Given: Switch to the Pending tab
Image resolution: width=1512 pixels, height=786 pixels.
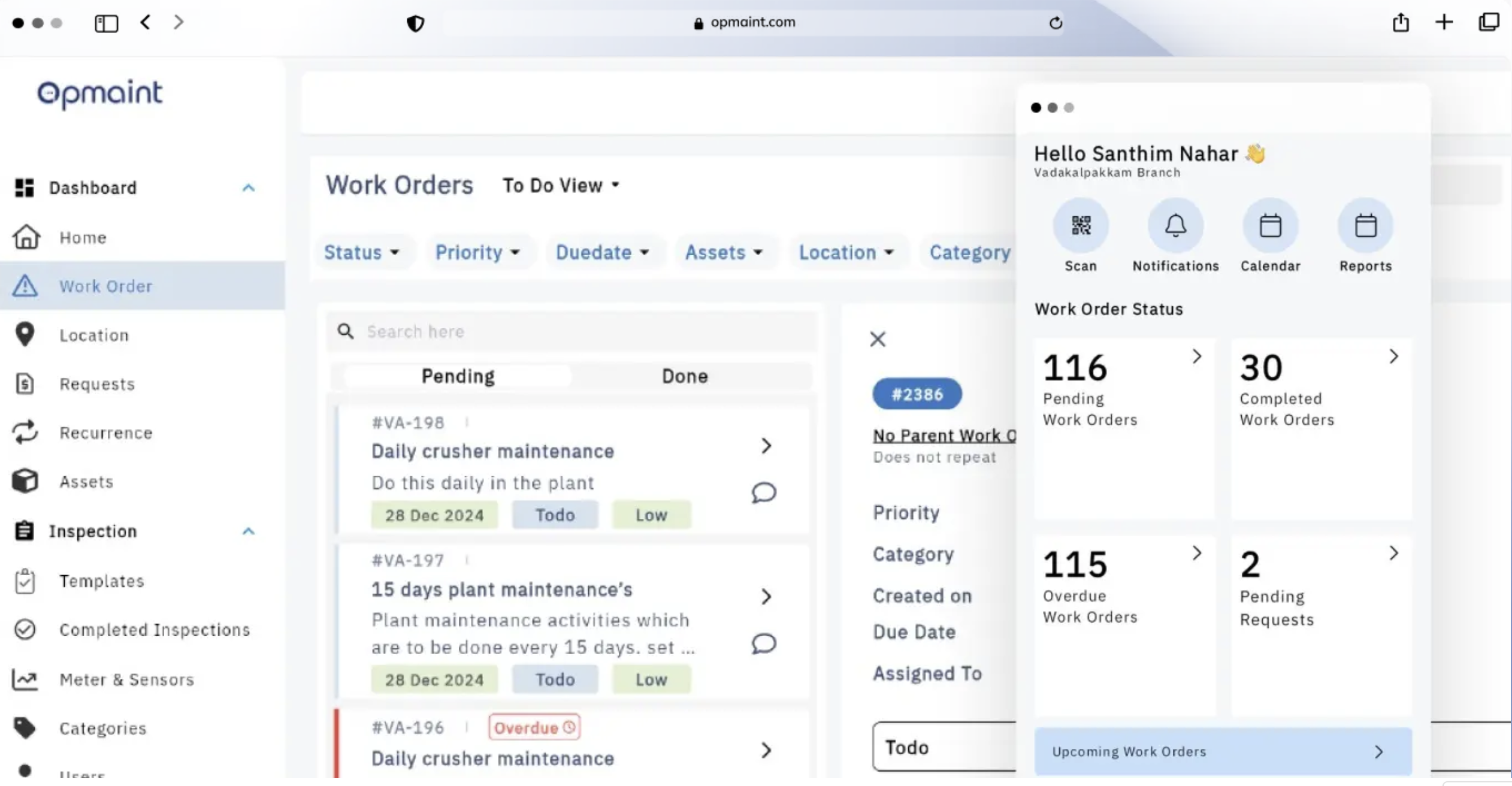Looking at the screenshot, I should coord(458,376).
